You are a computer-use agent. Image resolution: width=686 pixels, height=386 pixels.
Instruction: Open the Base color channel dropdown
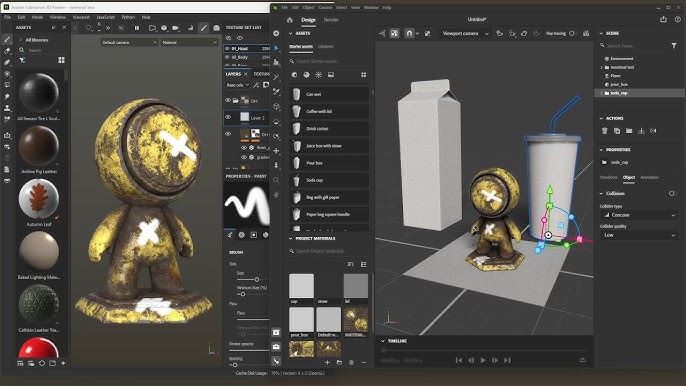[238, 85]
